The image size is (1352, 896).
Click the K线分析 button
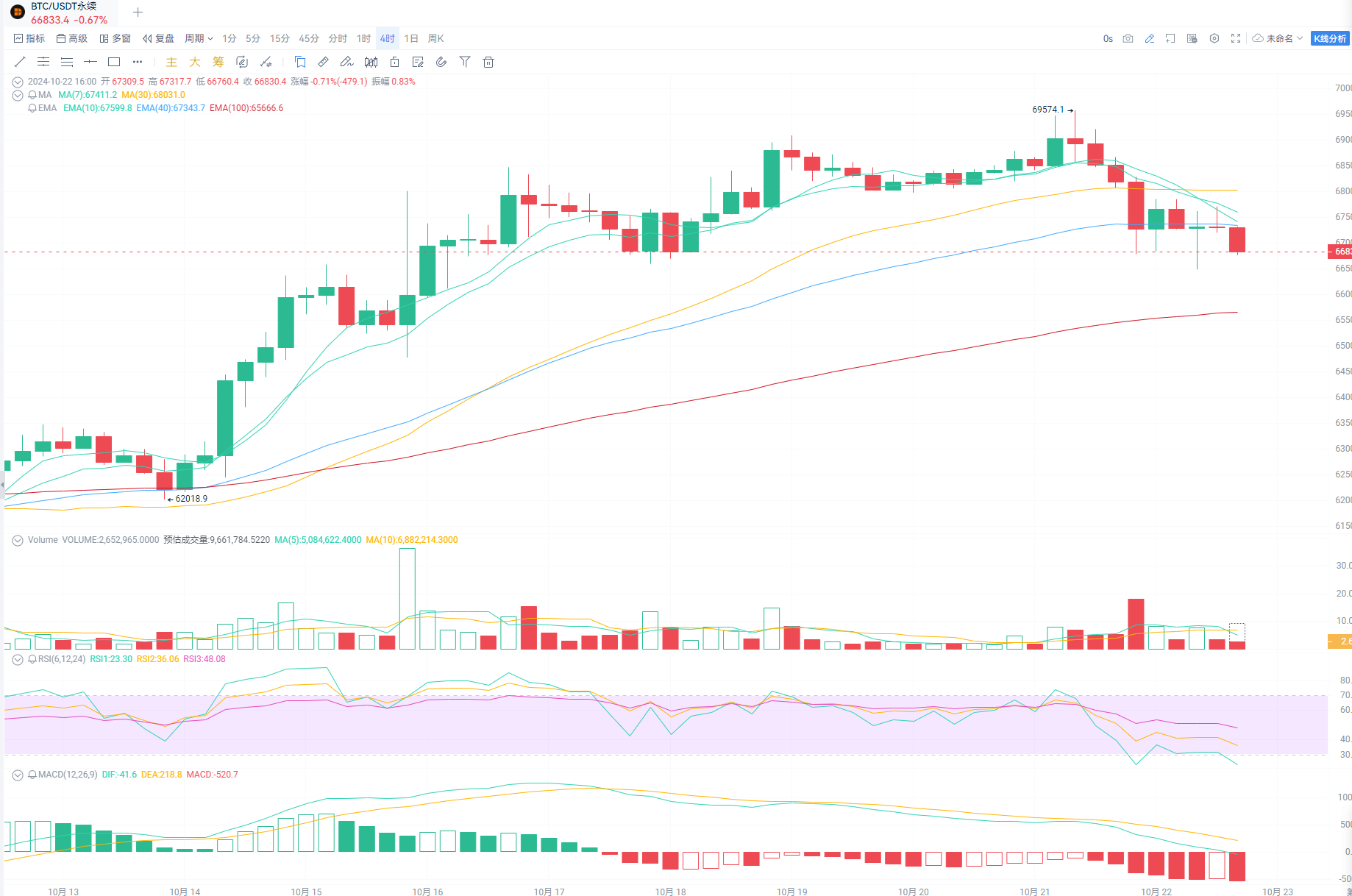tap(1330, 38)
